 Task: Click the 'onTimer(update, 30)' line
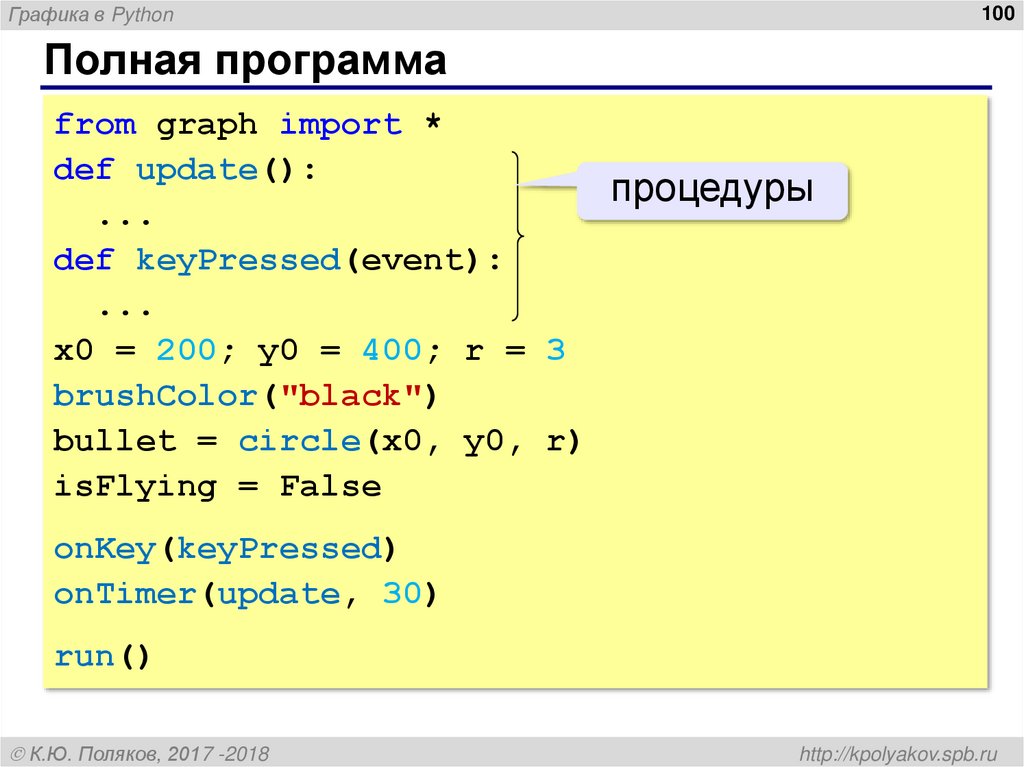pos(245,594)
